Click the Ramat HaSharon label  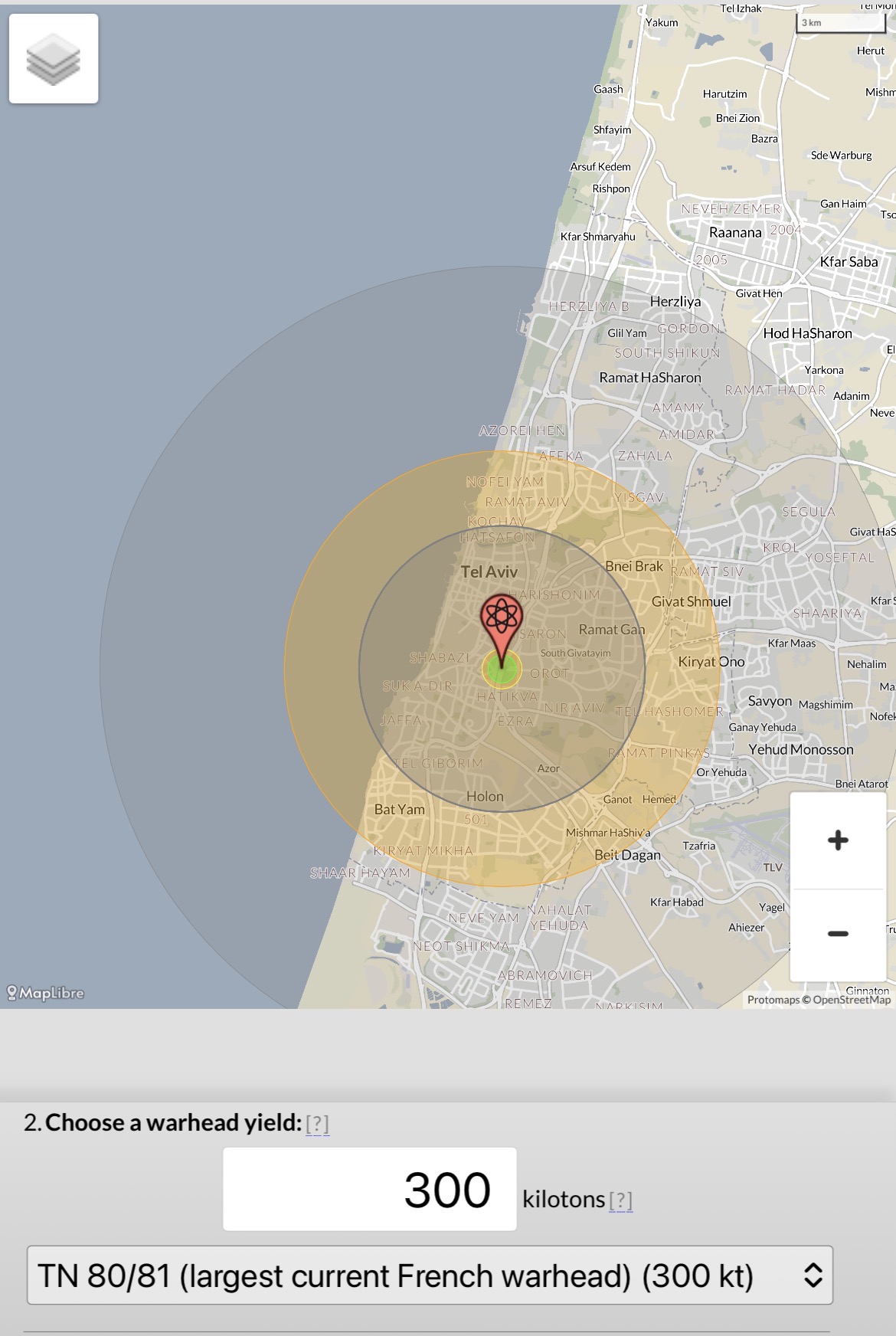650,377
